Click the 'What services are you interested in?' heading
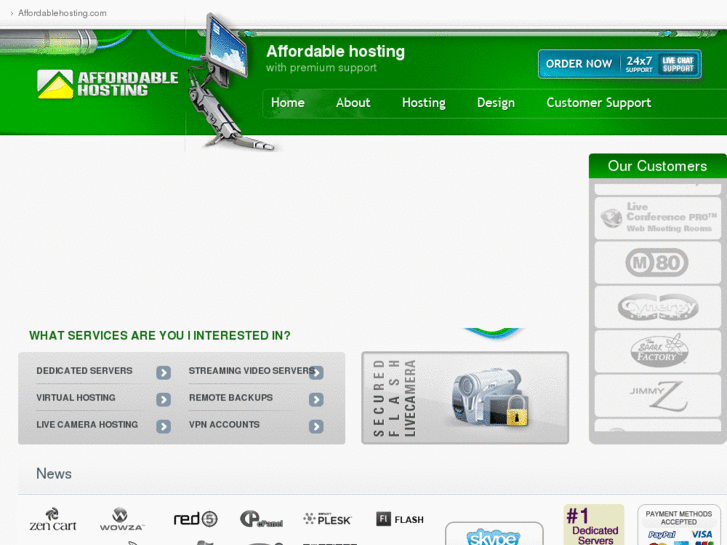 (159, 335)
